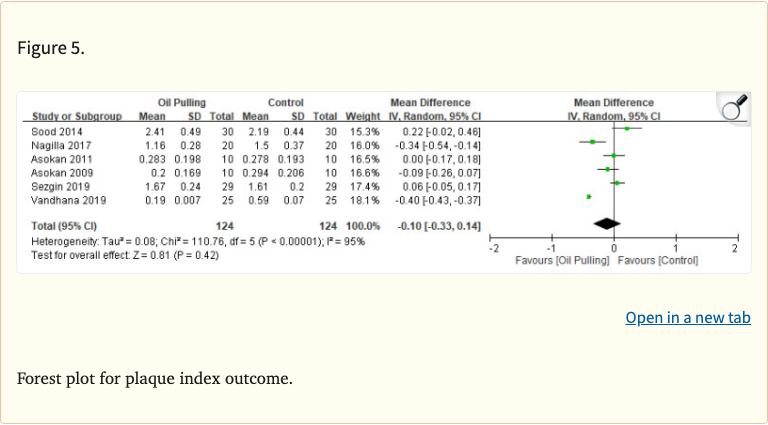
Task: Click the 'Oil Pulling' column group header
Action: click(x=182, y=103)
